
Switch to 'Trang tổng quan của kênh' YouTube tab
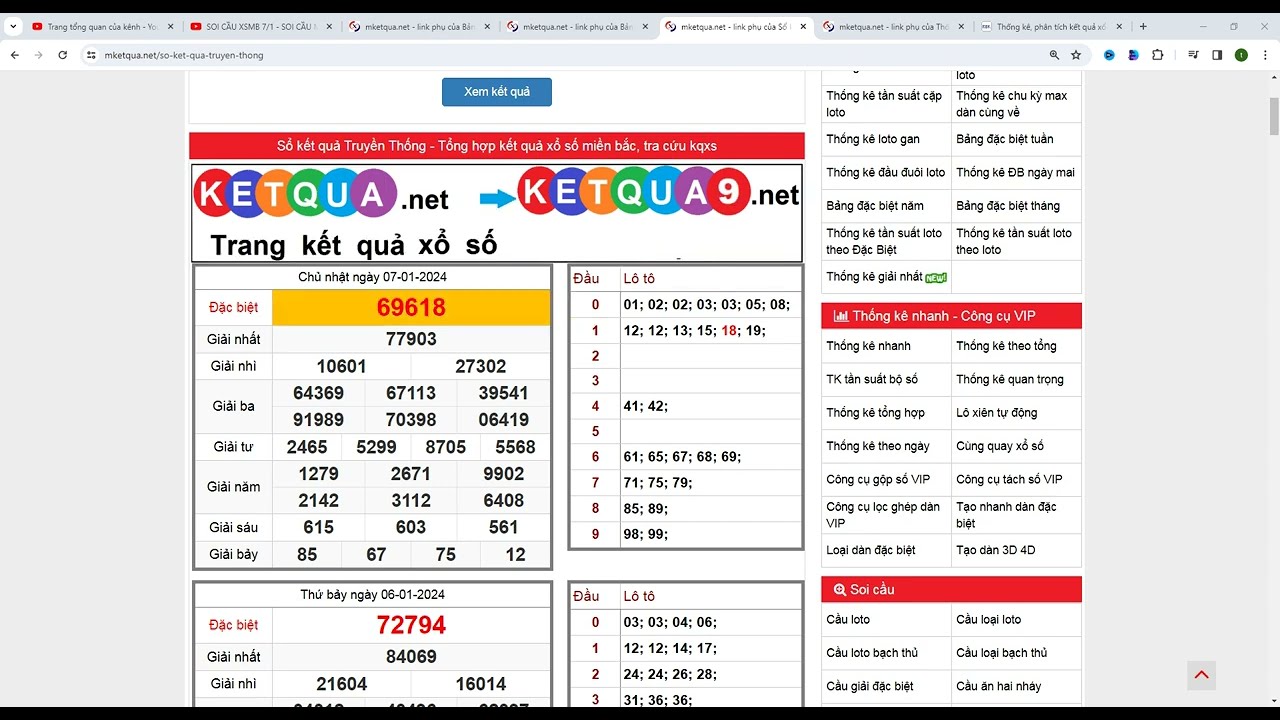[x=101, y=27]
